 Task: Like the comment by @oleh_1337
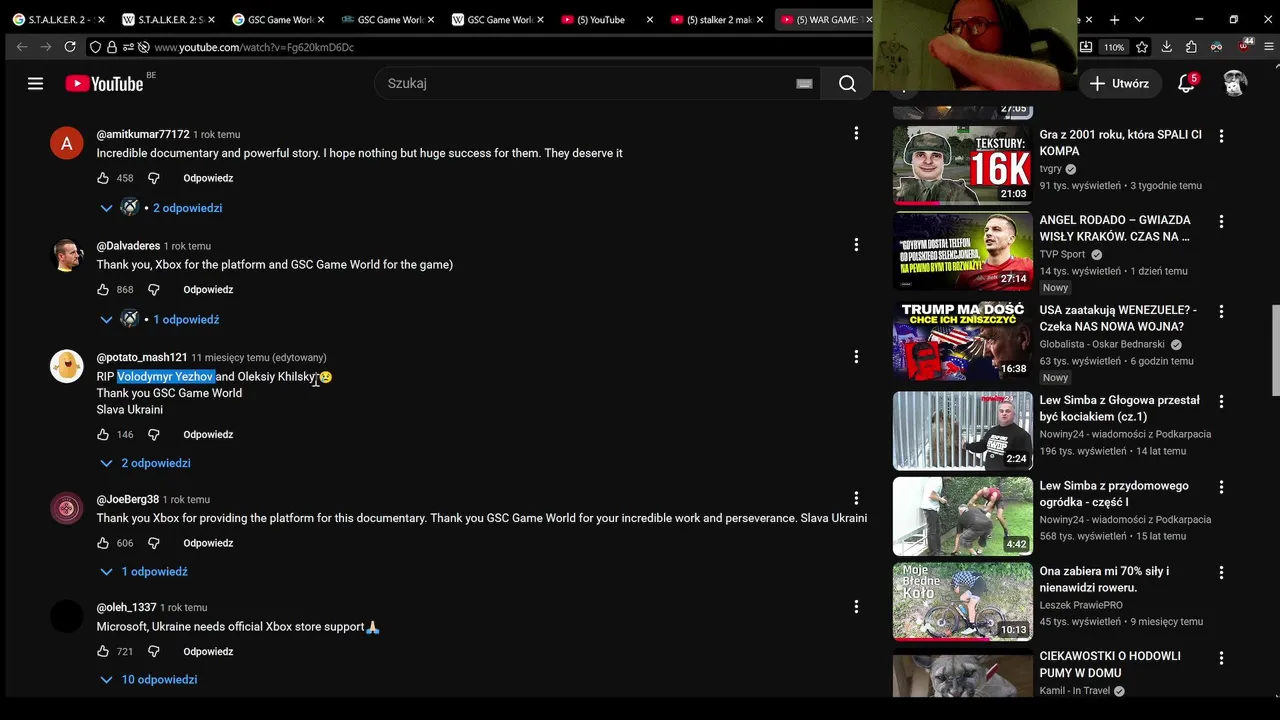(x=103, y=652)
